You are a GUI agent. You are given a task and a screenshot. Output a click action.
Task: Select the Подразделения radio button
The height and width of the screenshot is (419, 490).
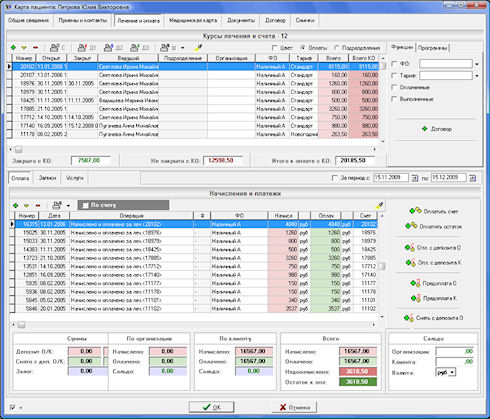[x=336, y=48]
